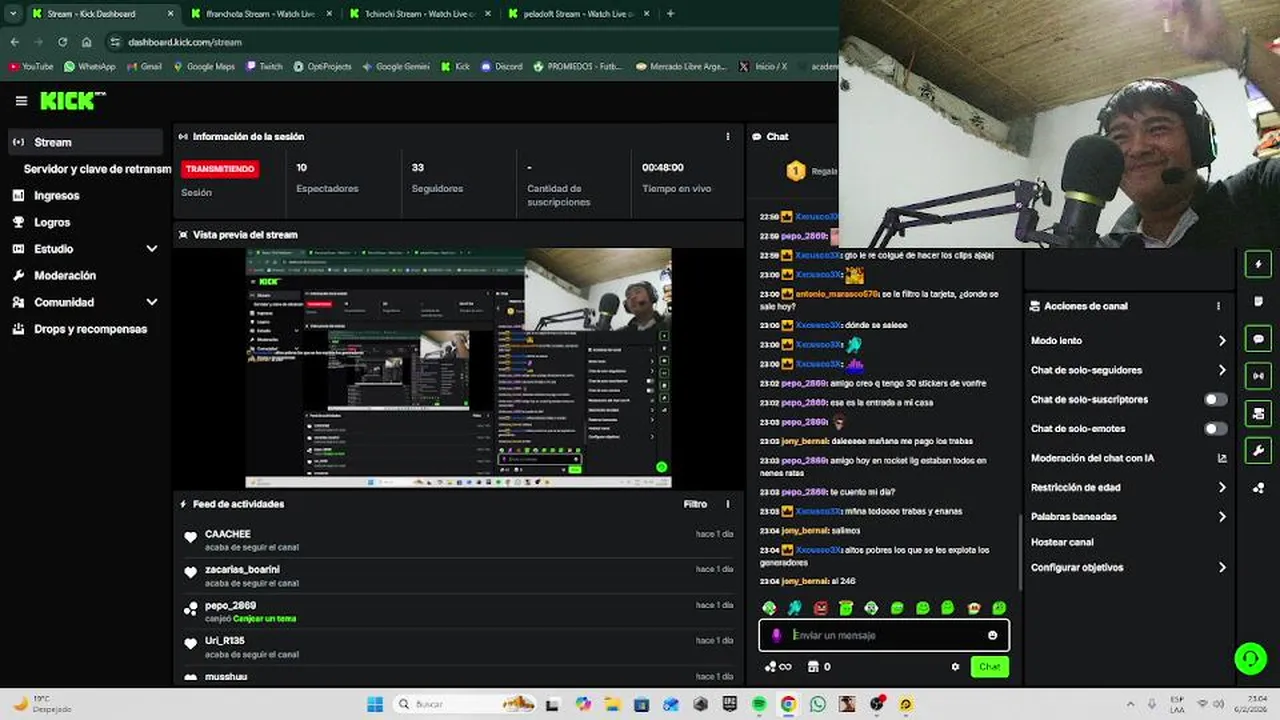Click the broadcast signal sidebar widget icon
The height and width of the screenshot is (720, 1280).
[1258, 376]
